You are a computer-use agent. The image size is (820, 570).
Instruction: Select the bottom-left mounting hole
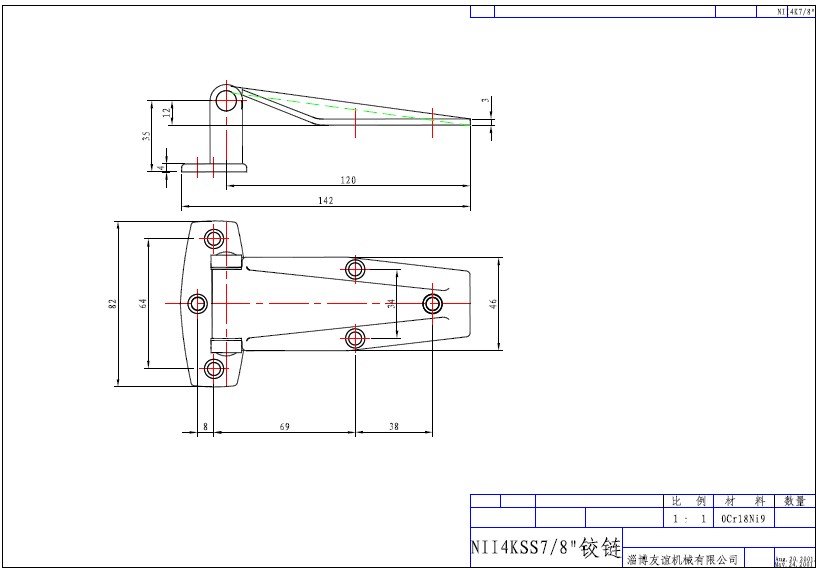214,369
